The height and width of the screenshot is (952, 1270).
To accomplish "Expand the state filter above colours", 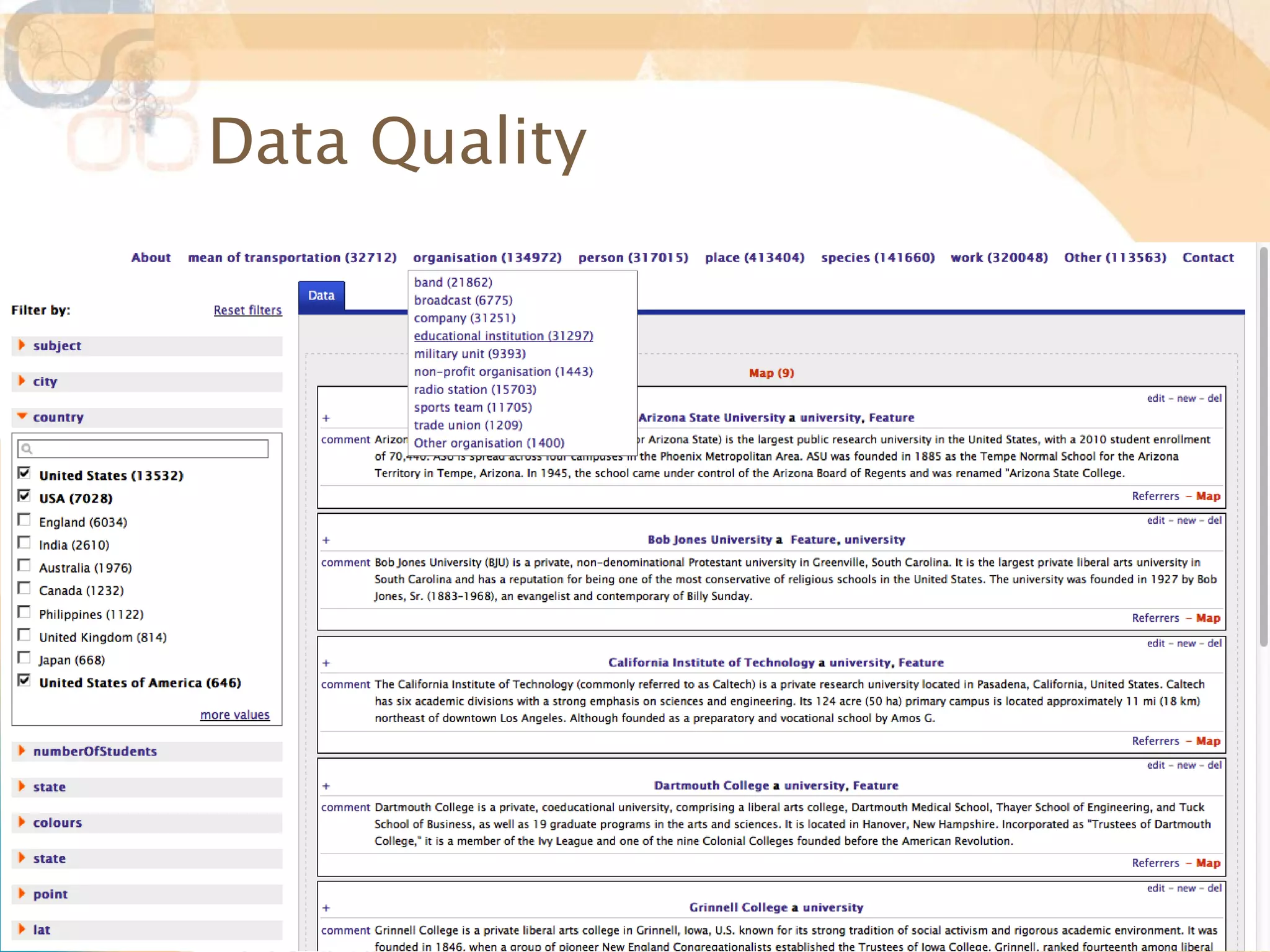I will tap(147, 787).
